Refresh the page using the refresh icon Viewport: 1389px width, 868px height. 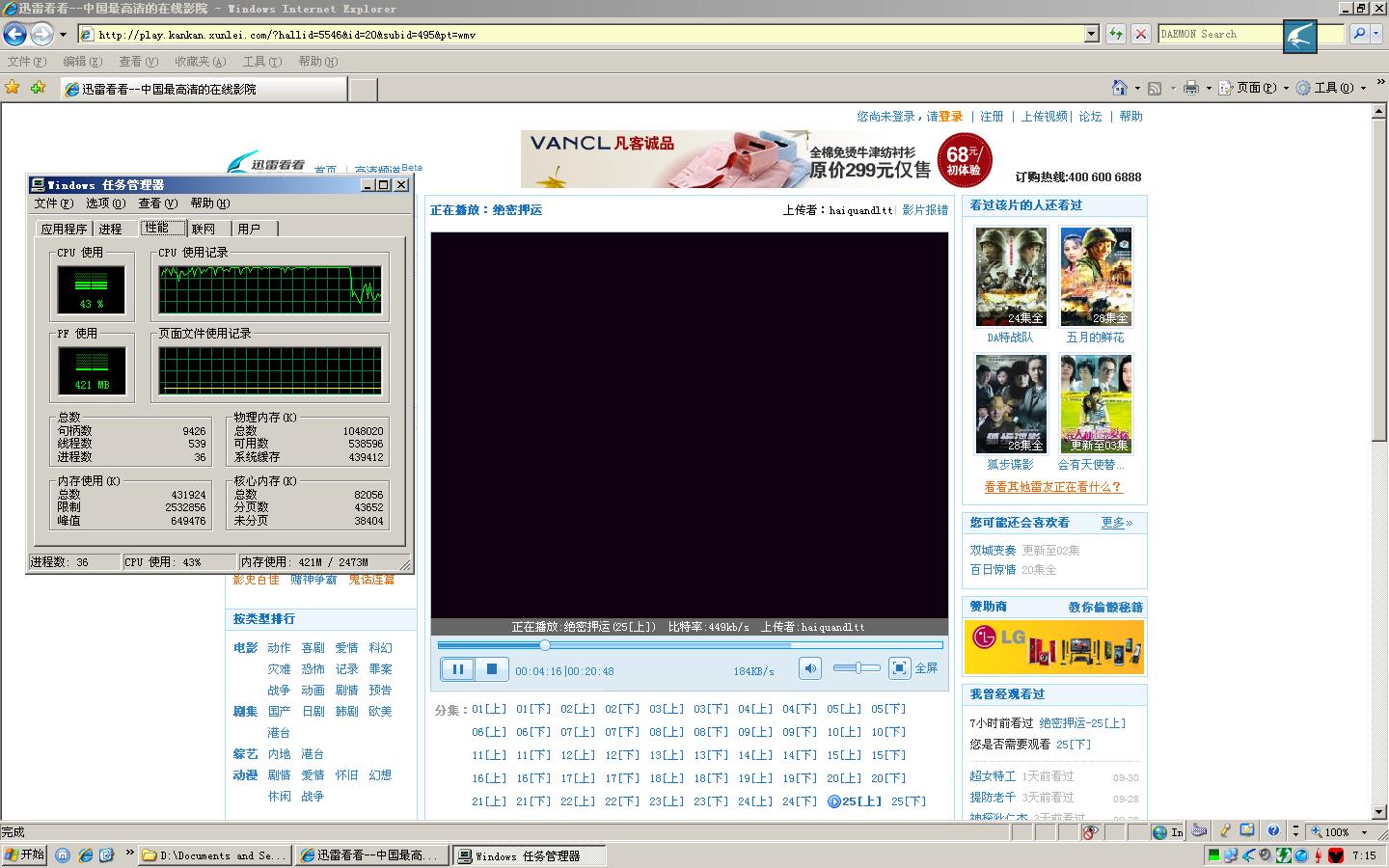click(1116, 34)
